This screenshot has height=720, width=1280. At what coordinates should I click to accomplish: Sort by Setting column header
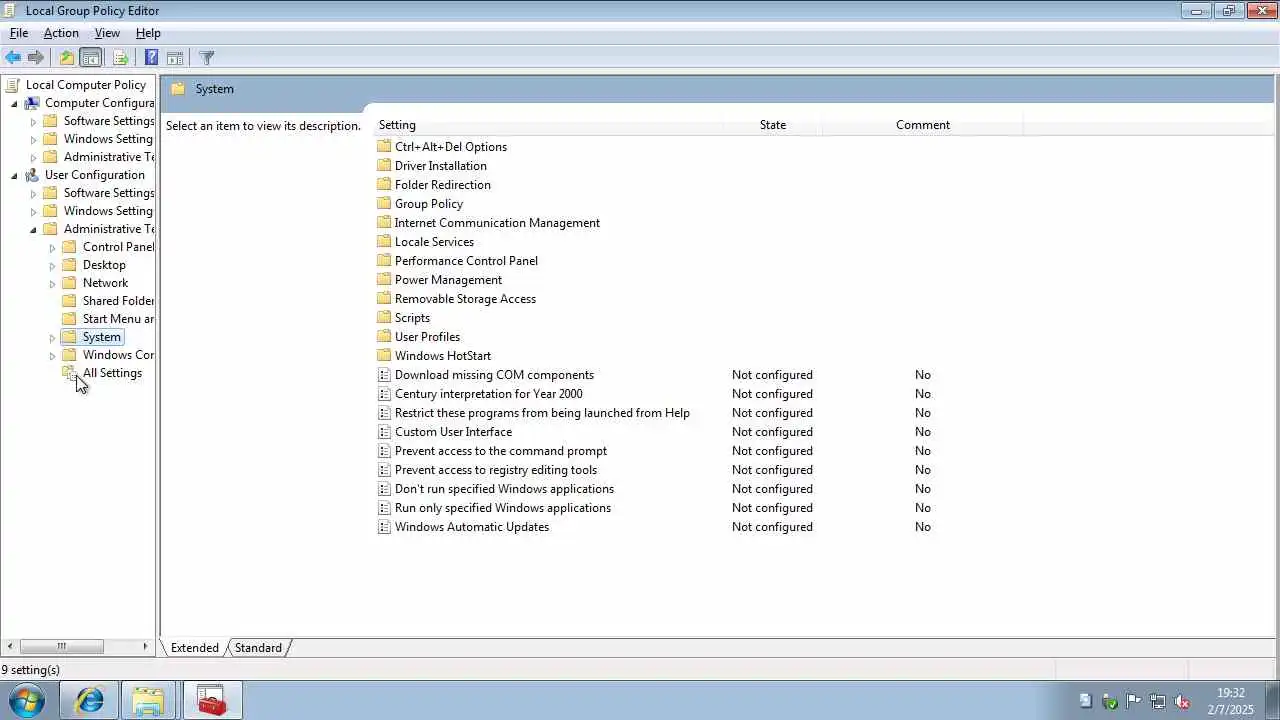[x=548, y=125]
